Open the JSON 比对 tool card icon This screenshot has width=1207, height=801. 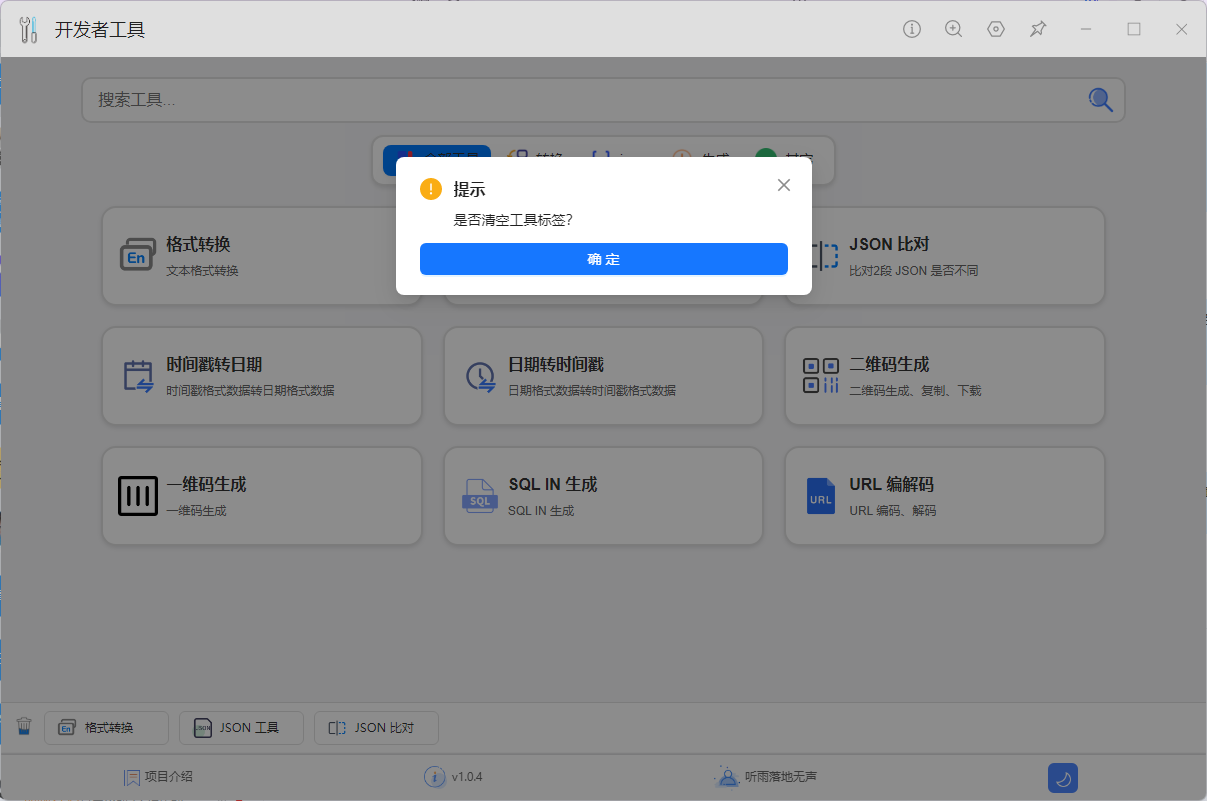click(824, 256)
